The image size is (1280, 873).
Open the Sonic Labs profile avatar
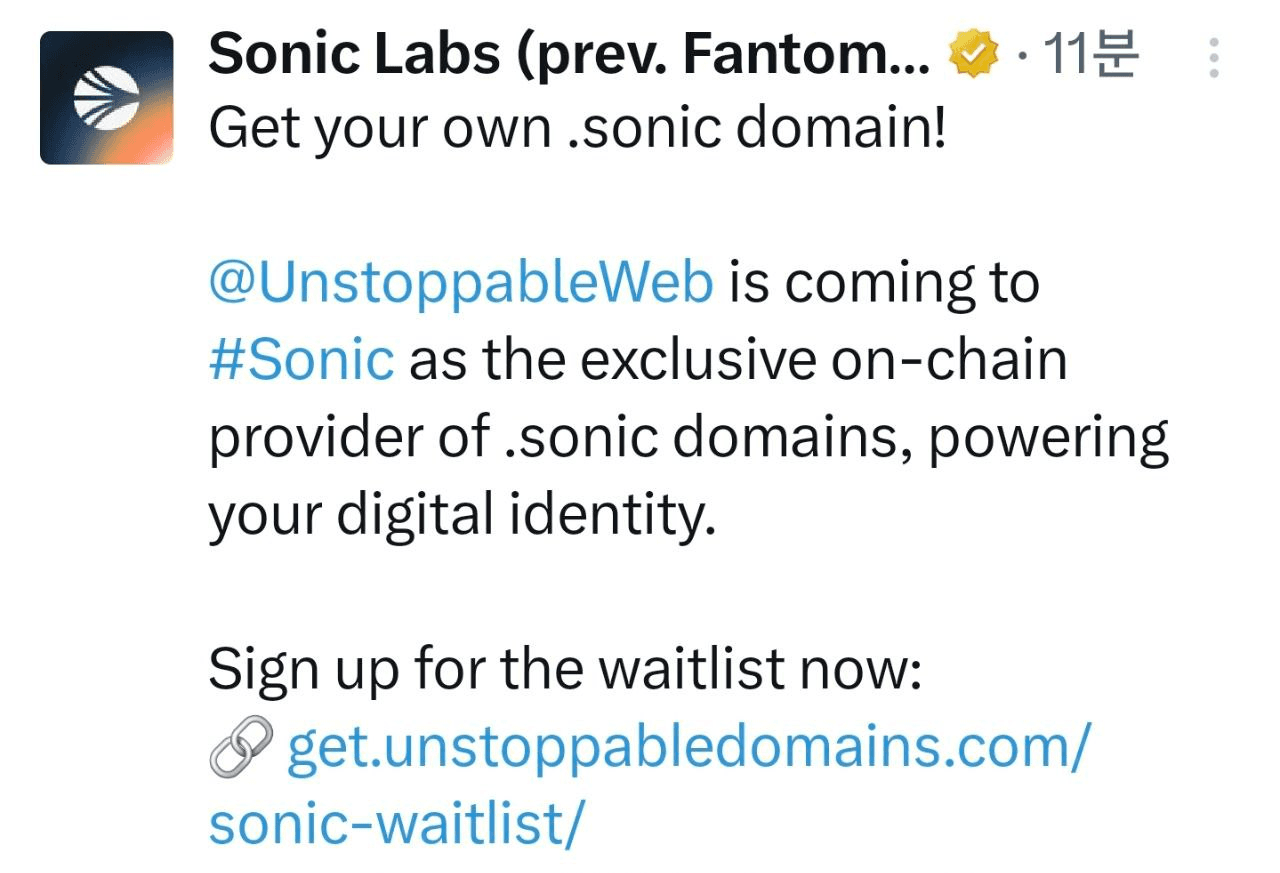click(x=107, y=98)
